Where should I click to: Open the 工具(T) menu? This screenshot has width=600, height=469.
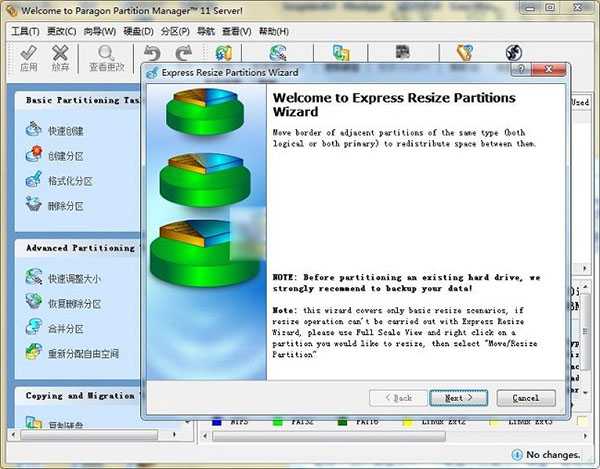(x=24, y=31)
